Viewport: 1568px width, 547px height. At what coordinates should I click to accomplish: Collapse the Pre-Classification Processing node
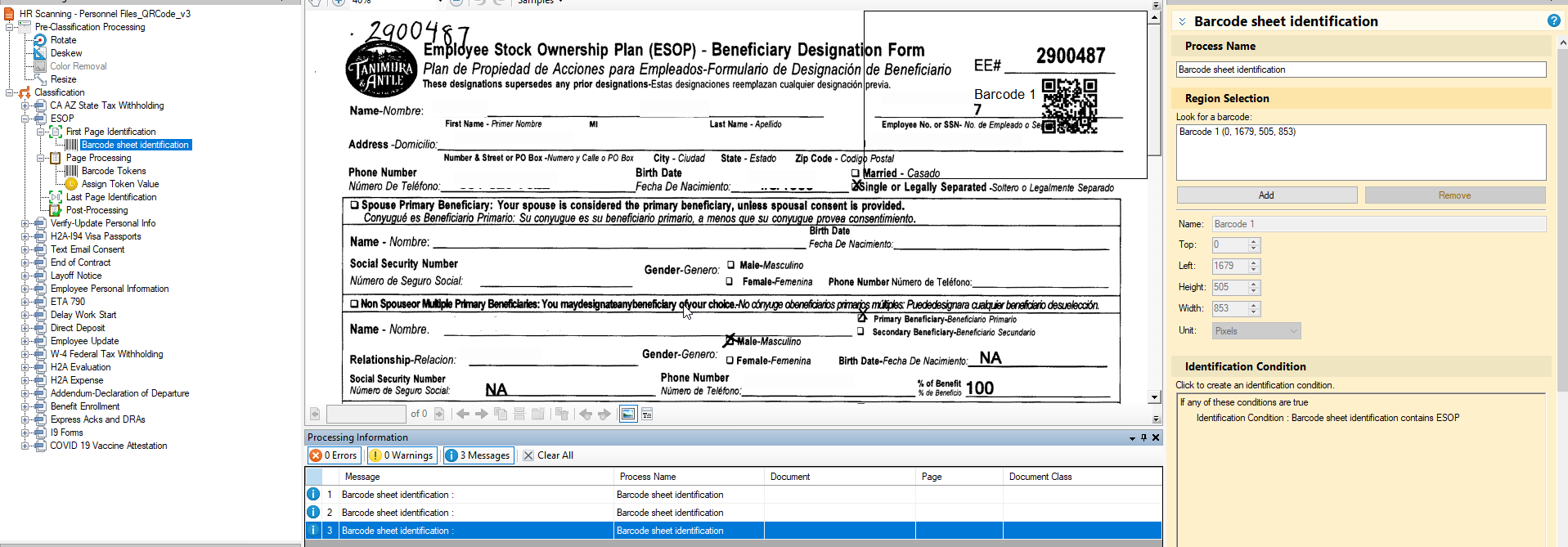click(x=9, y=27)
